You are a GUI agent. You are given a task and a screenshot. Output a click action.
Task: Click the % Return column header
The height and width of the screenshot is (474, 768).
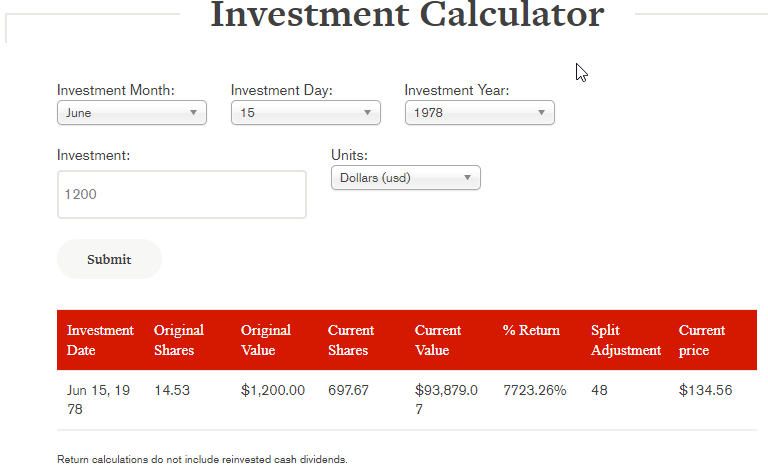point(531,331)
